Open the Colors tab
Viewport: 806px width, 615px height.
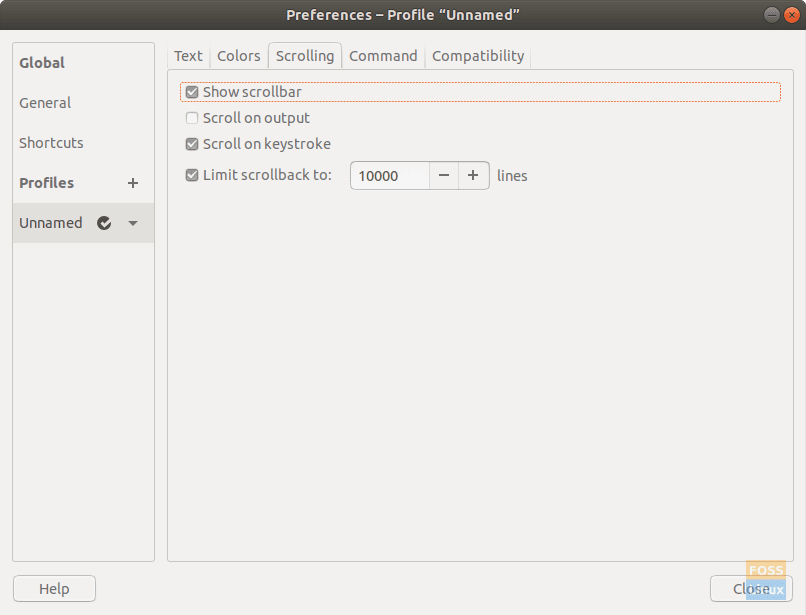[239, 56]
